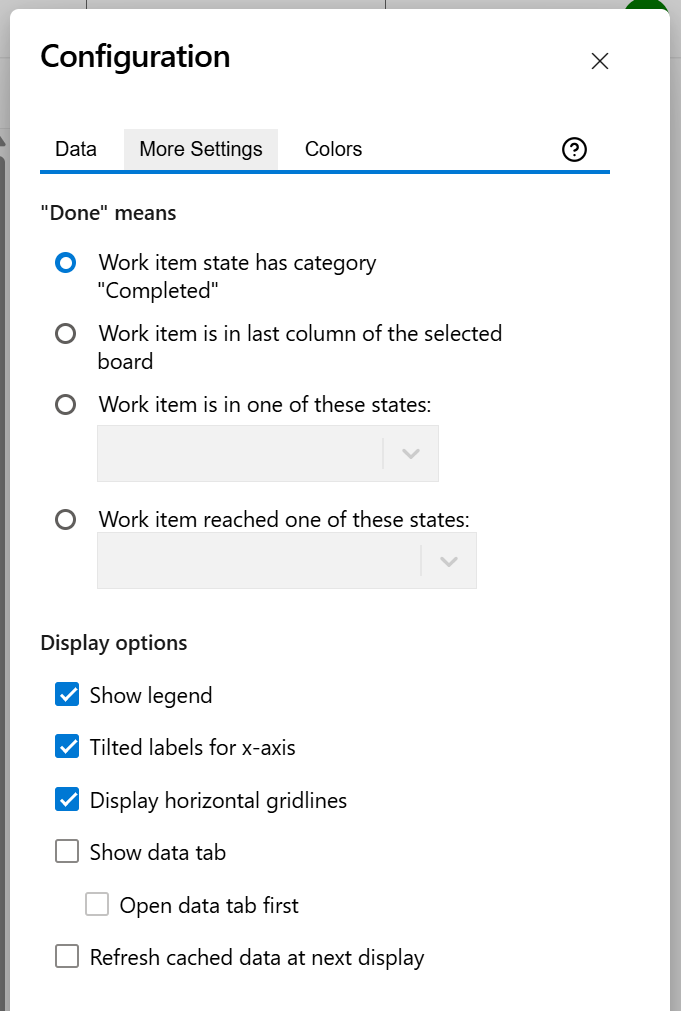
Task: Toggle 'Display horizontal gridlines' off
Action: [x=66, y=800]
